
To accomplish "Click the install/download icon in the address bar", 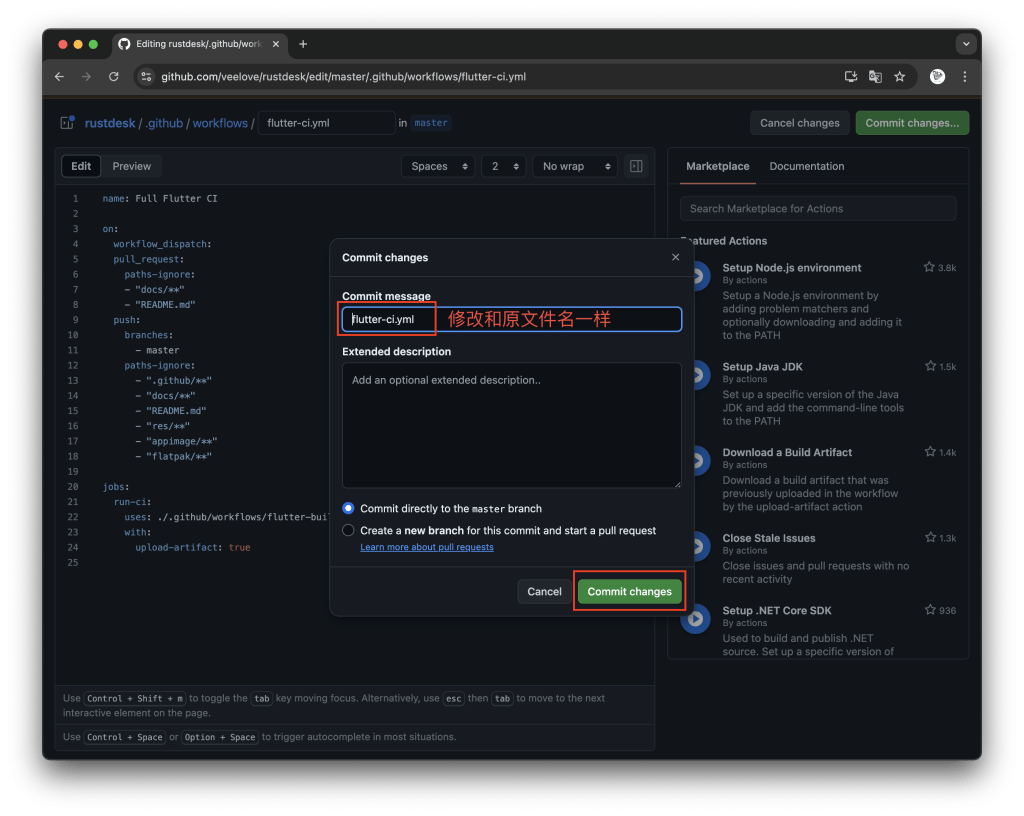I will 851,76.
